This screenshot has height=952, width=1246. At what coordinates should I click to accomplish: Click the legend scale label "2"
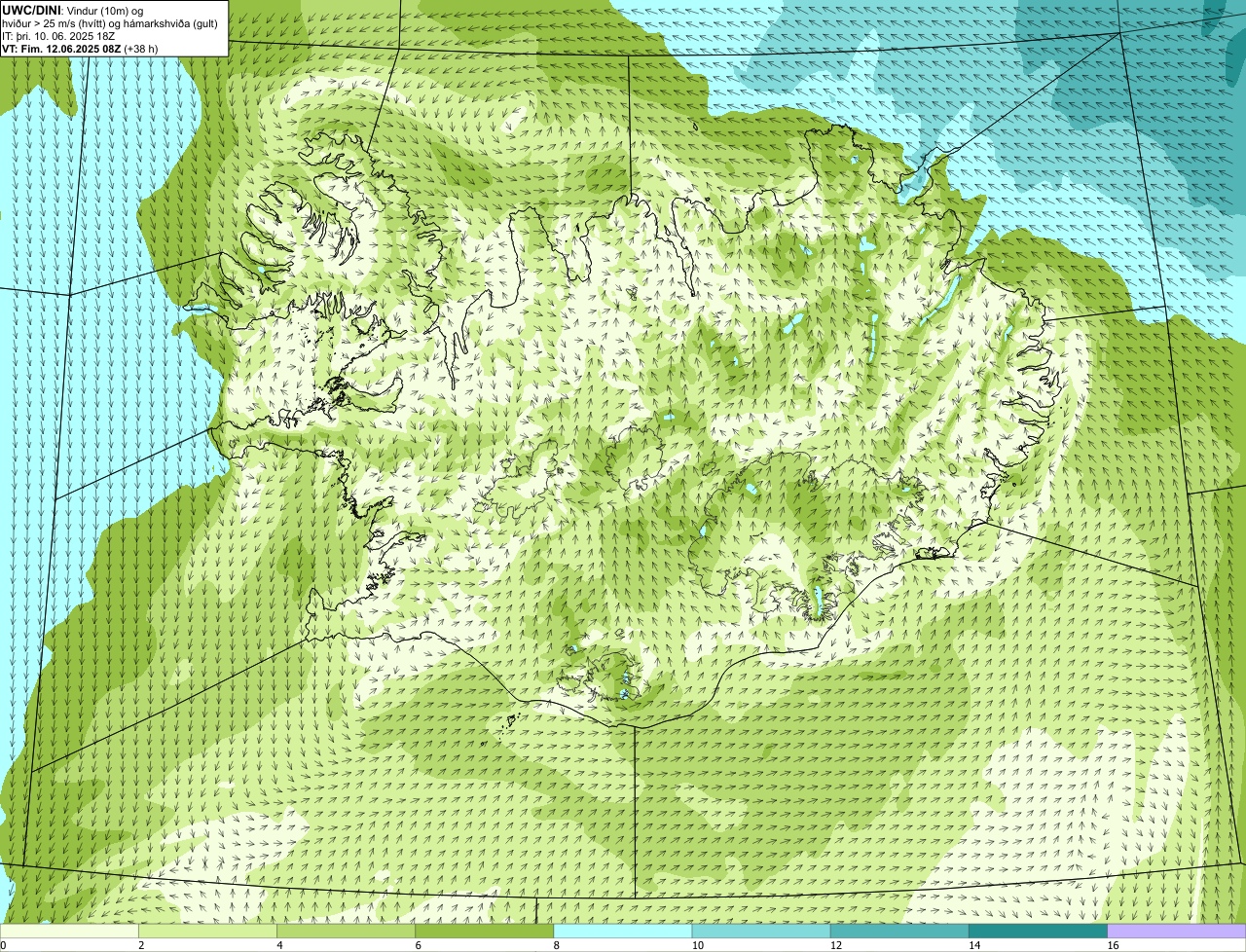point(141,945)
